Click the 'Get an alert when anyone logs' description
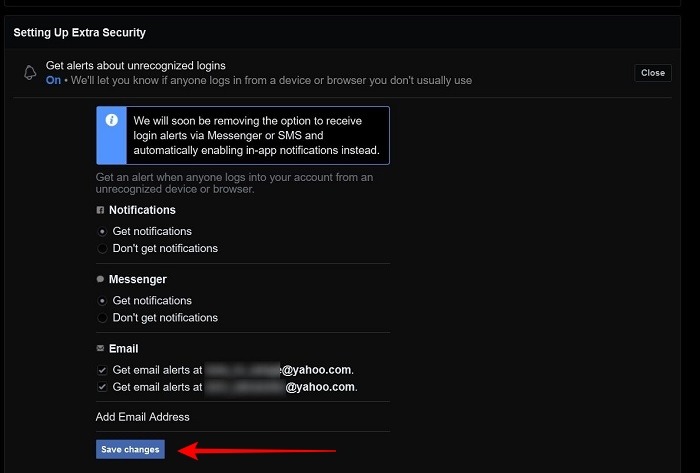The image size is (700, 473). tap(234, 183)
